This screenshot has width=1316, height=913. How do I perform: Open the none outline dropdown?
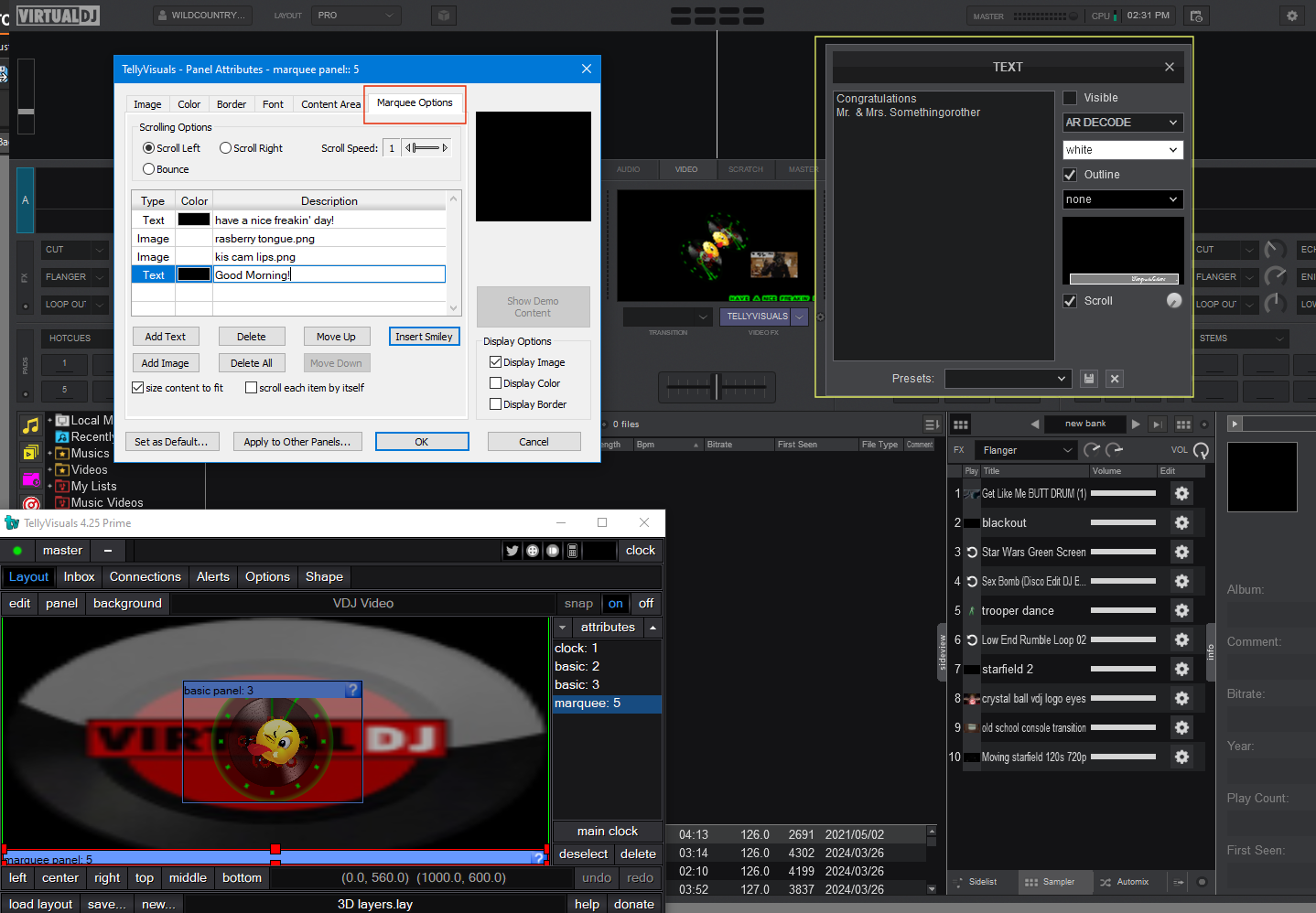[x=1123, y=199]
